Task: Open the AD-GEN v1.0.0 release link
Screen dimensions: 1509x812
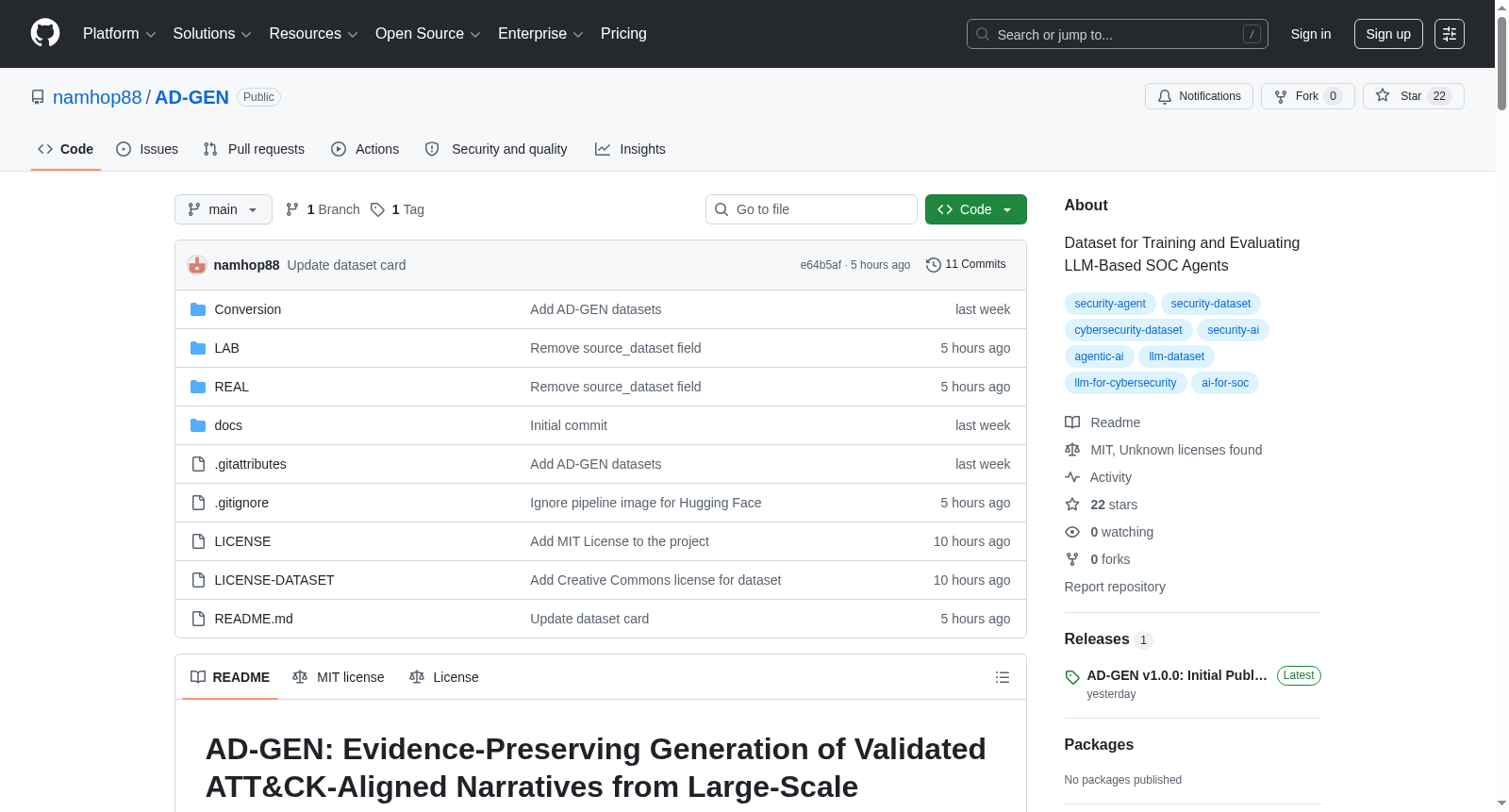Action: click(1177, 675)
